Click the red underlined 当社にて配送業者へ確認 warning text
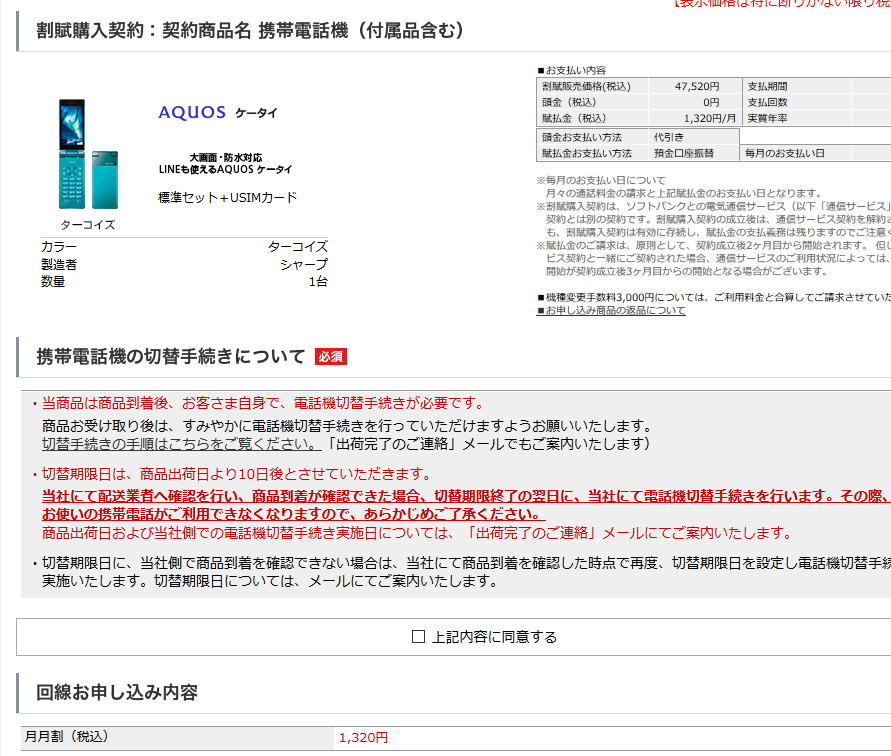This screenshot has height=756, width=891. (x=466, y=505)
